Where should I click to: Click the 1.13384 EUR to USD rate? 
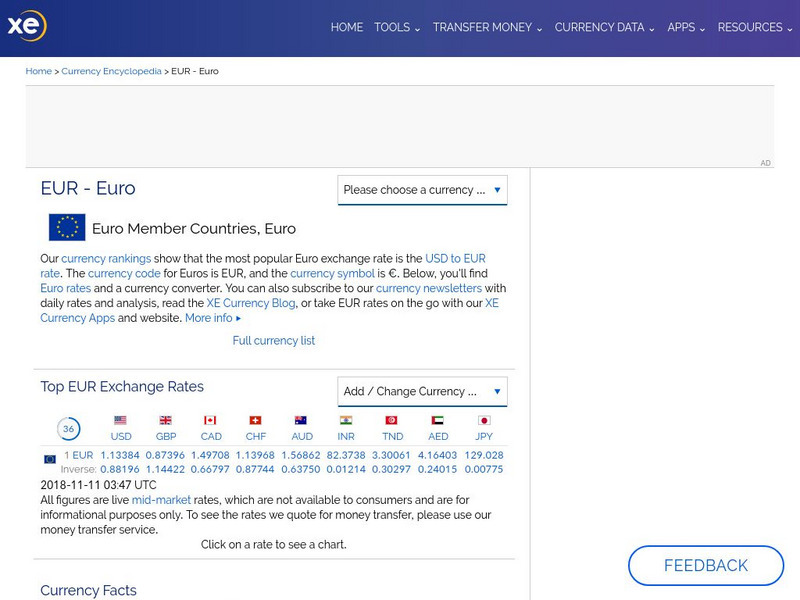(x=120, y=455)
